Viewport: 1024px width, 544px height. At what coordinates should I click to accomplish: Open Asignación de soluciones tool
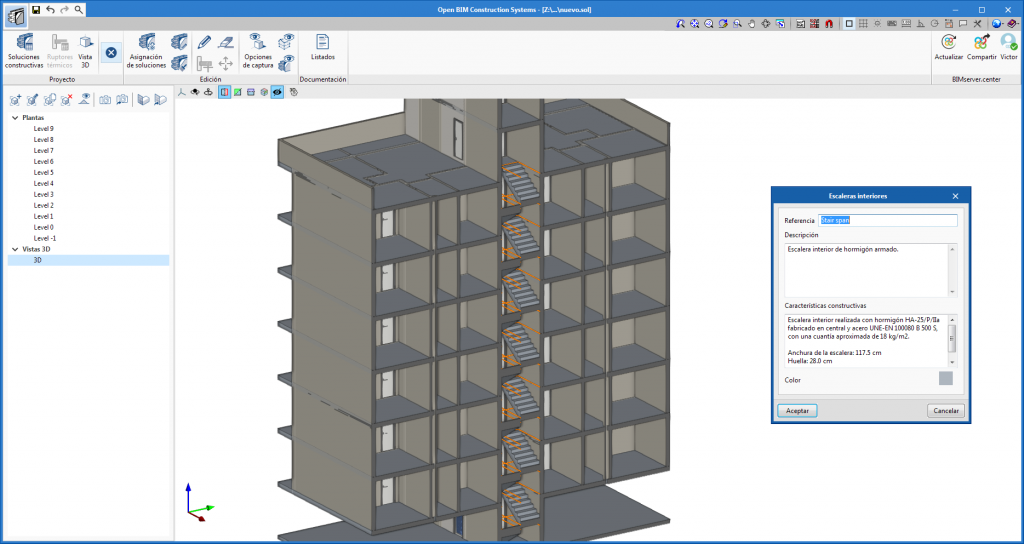pyautogui.click(x=146, y=50)
